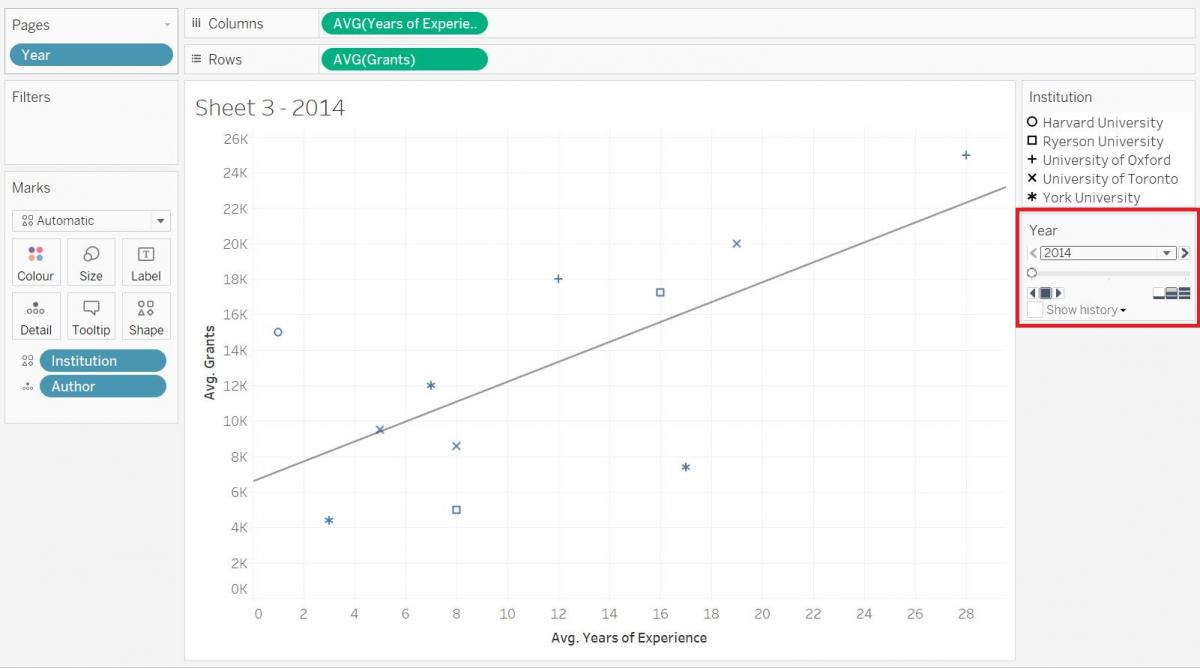Click the shape icon beside Institution pill
Screen dimensions: 1200x668
tap(27, 361)
